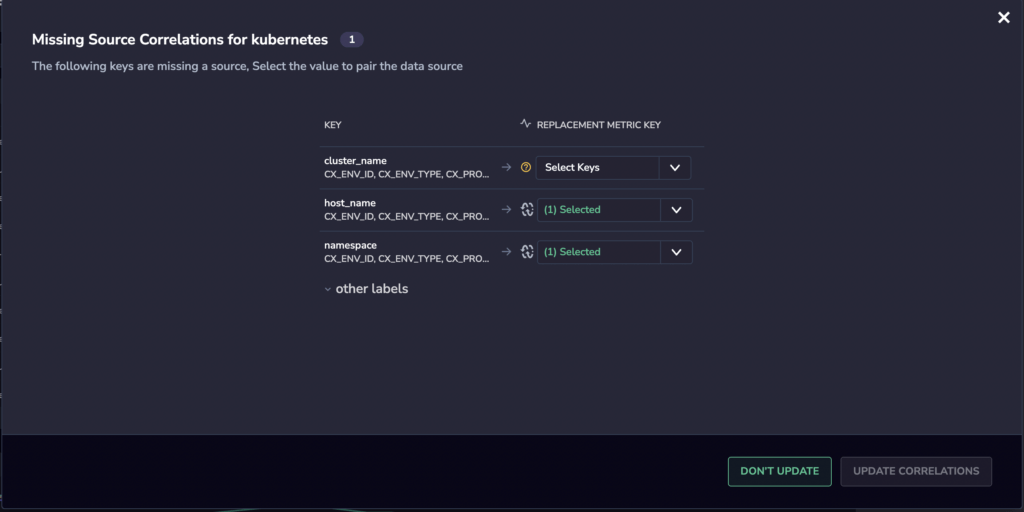
Task: Expand the host_name dropdown chevron
Action: (x=677, y=210)
